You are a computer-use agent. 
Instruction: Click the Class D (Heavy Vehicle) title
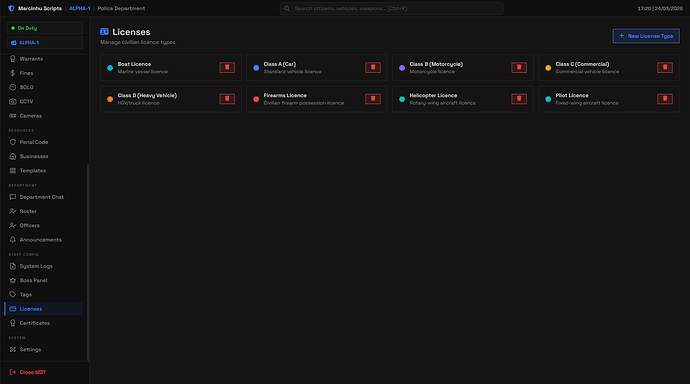point(147,95)
